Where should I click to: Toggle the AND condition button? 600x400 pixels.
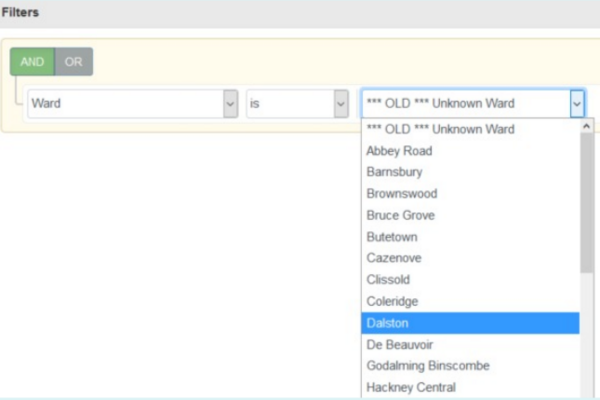coord(32,62)
